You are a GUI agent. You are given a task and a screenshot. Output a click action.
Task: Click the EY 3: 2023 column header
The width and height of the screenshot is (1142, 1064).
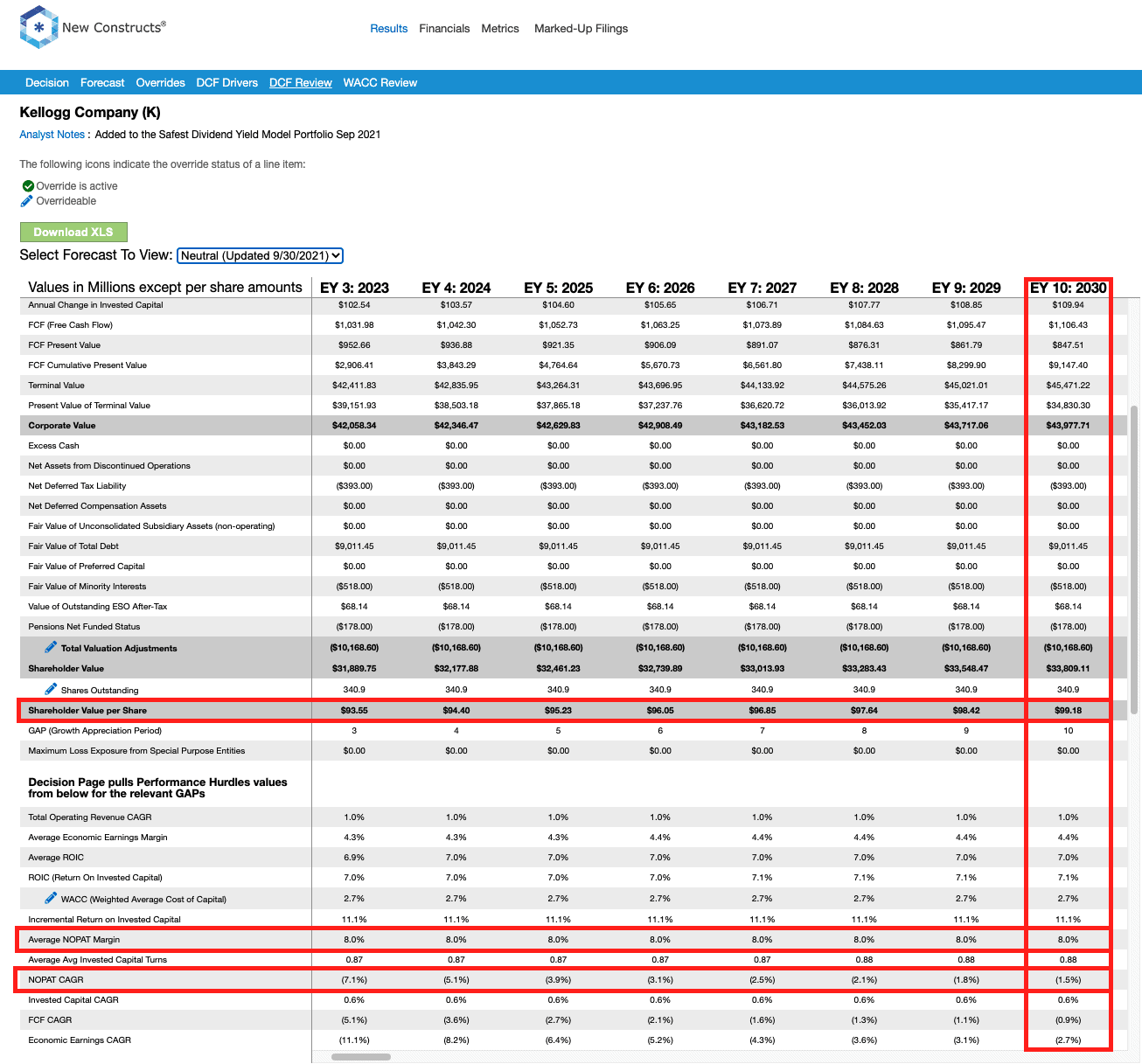tap(354, 288)
